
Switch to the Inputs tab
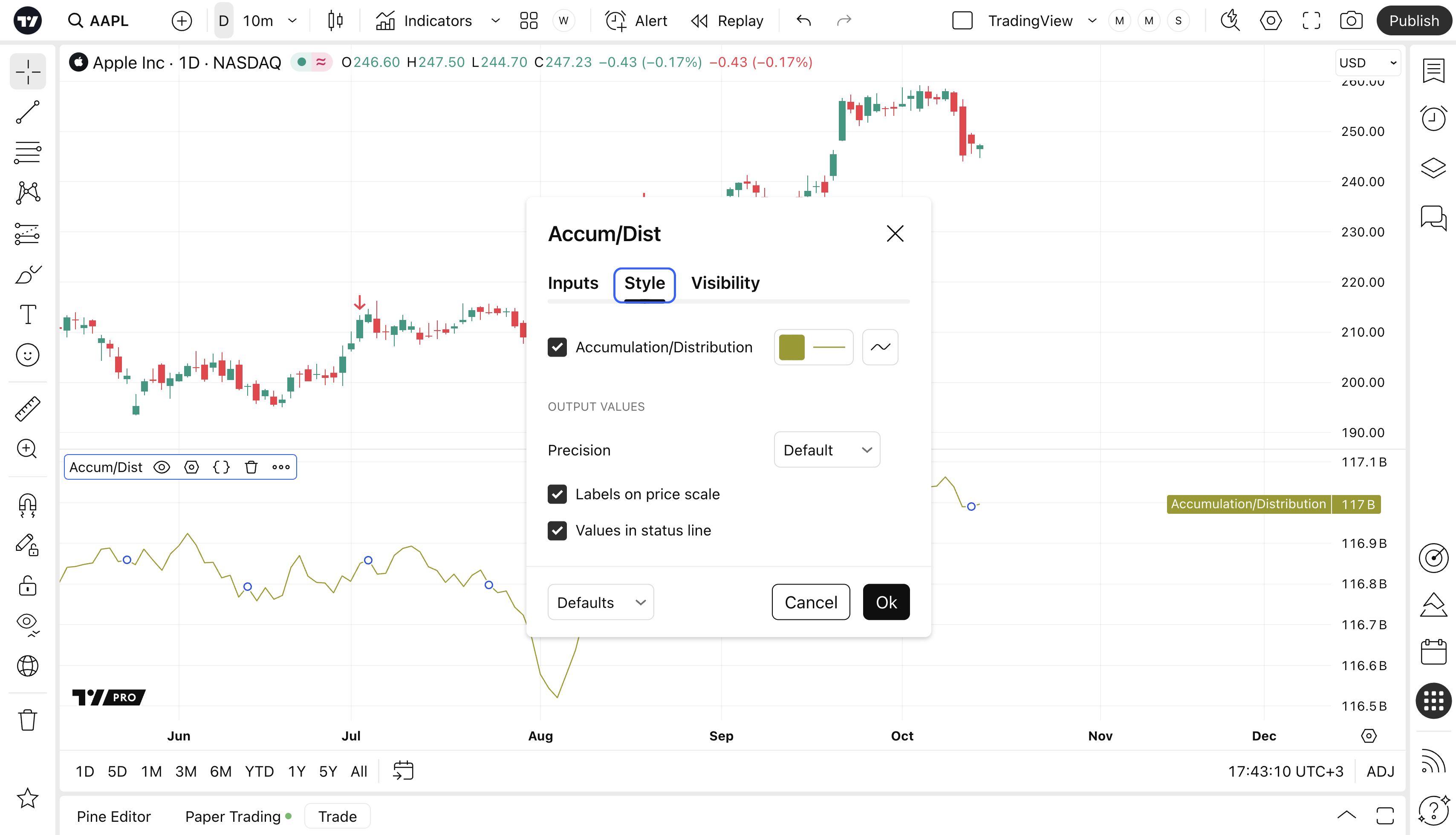572,283
